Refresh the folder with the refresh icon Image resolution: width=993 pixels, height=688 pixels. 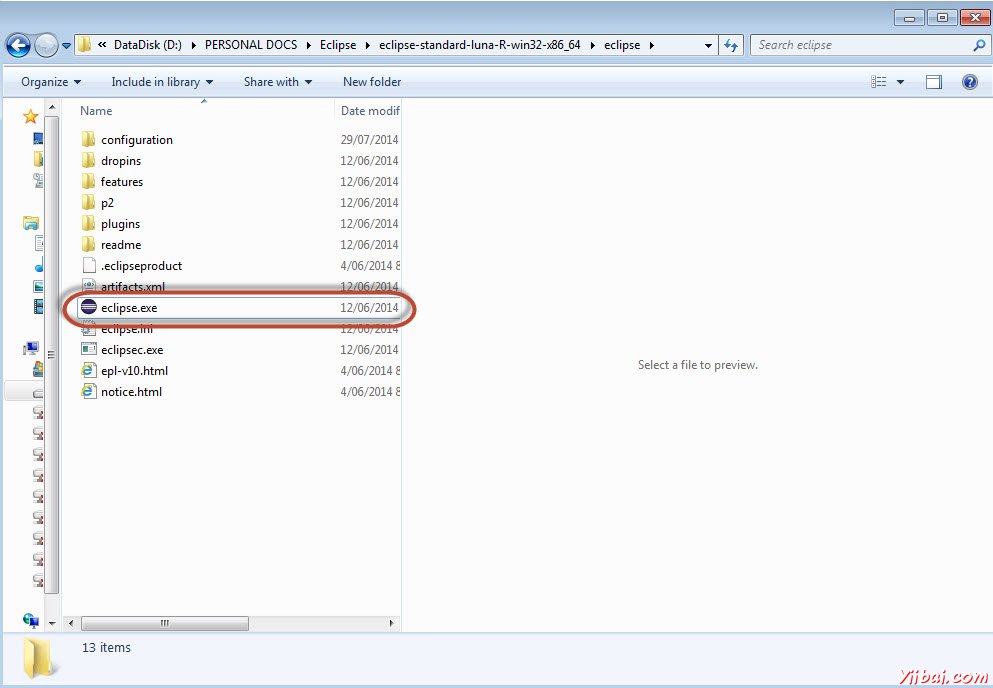[x=733, y=44]
